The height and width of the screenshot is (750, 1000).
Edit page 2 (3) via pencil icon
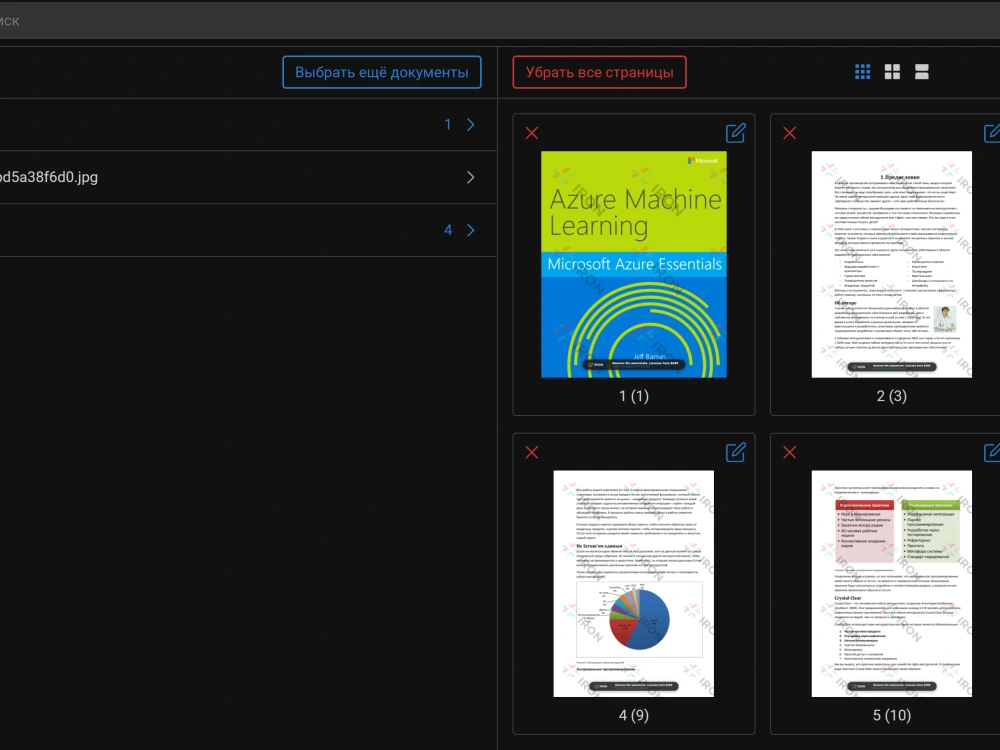click(992, 133)
